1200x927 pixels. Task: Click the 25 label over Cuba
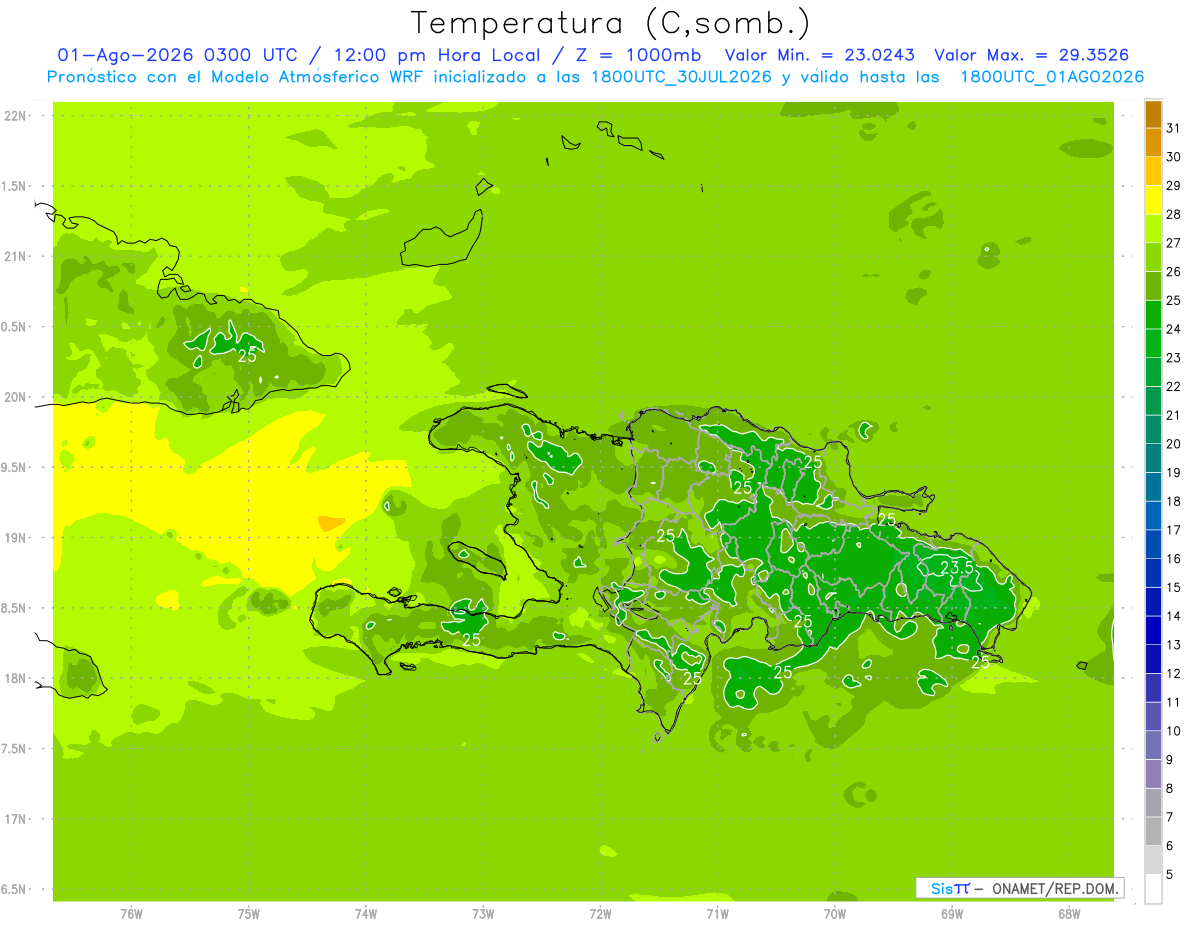coord(247,354)
